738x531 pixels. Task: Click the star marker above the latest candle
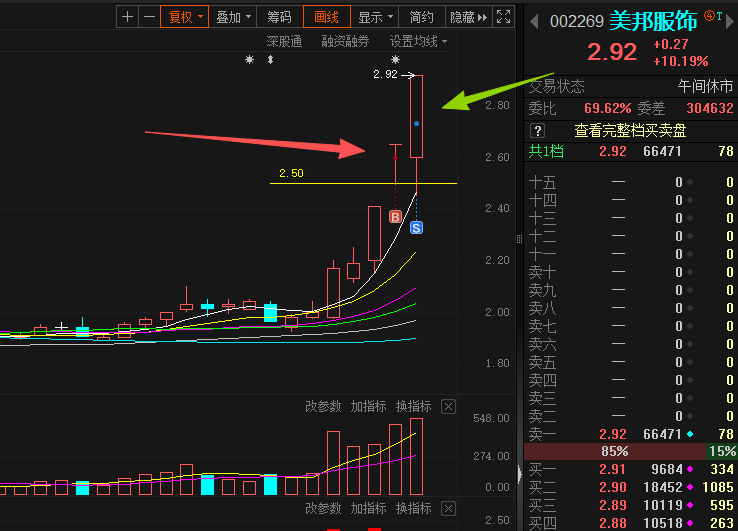pos(395,59)
